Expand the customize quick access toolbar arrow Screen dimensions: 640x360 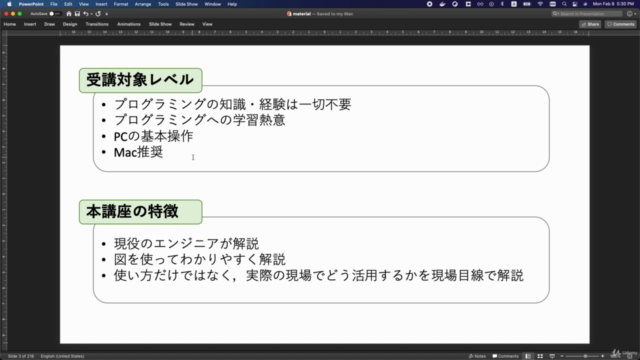click(x=107, y=14)
